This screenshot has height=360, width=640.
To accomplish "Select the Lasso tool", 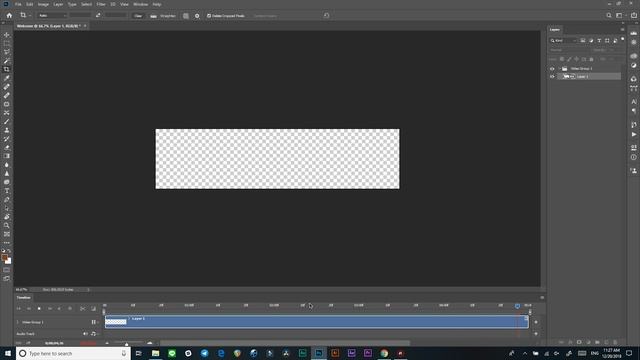I will (x=7, y=52).
